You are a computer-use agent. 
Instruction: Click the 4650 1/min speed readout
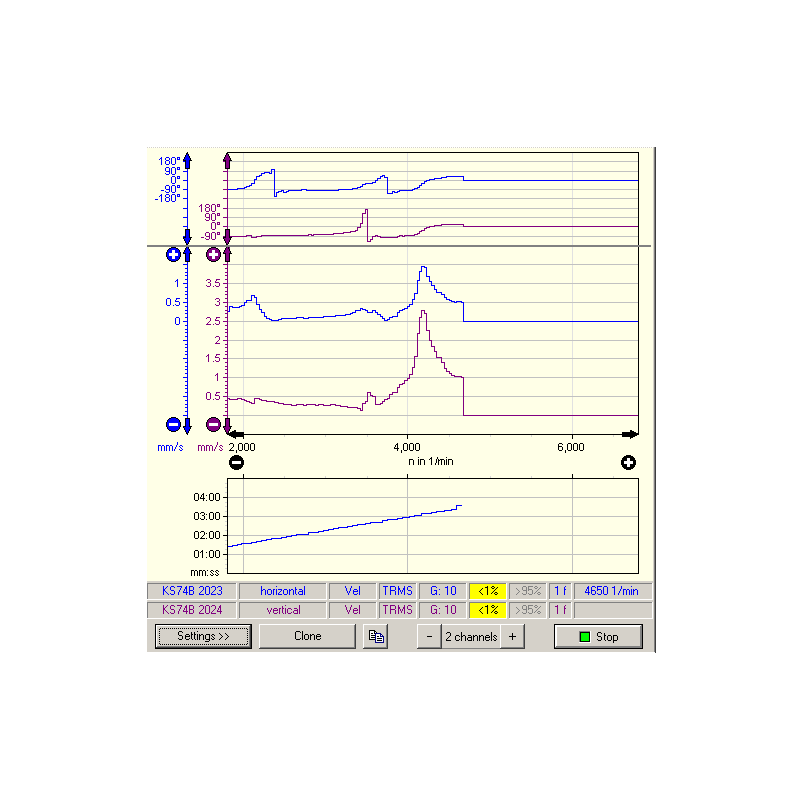tap(613, 591)
